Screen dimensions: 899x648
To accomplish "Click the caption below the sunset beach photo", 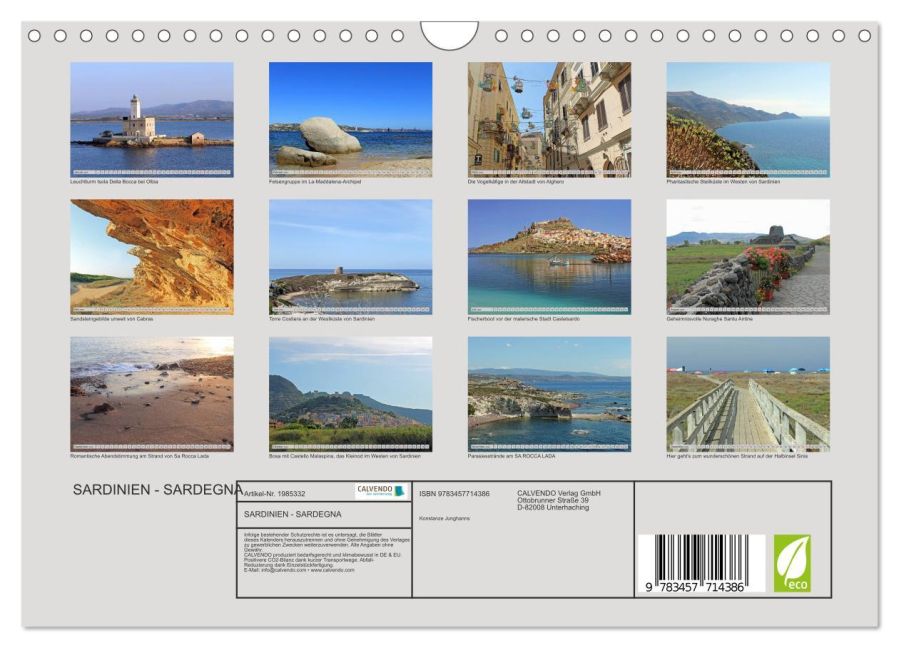I will point(139,456).
